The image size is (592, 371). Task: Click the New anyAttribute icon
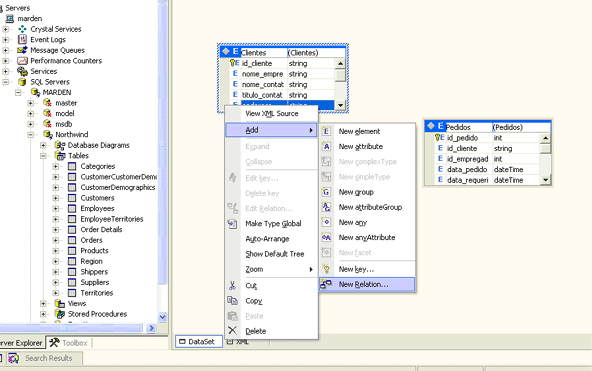pyautogui.click(x=326, y=237)
